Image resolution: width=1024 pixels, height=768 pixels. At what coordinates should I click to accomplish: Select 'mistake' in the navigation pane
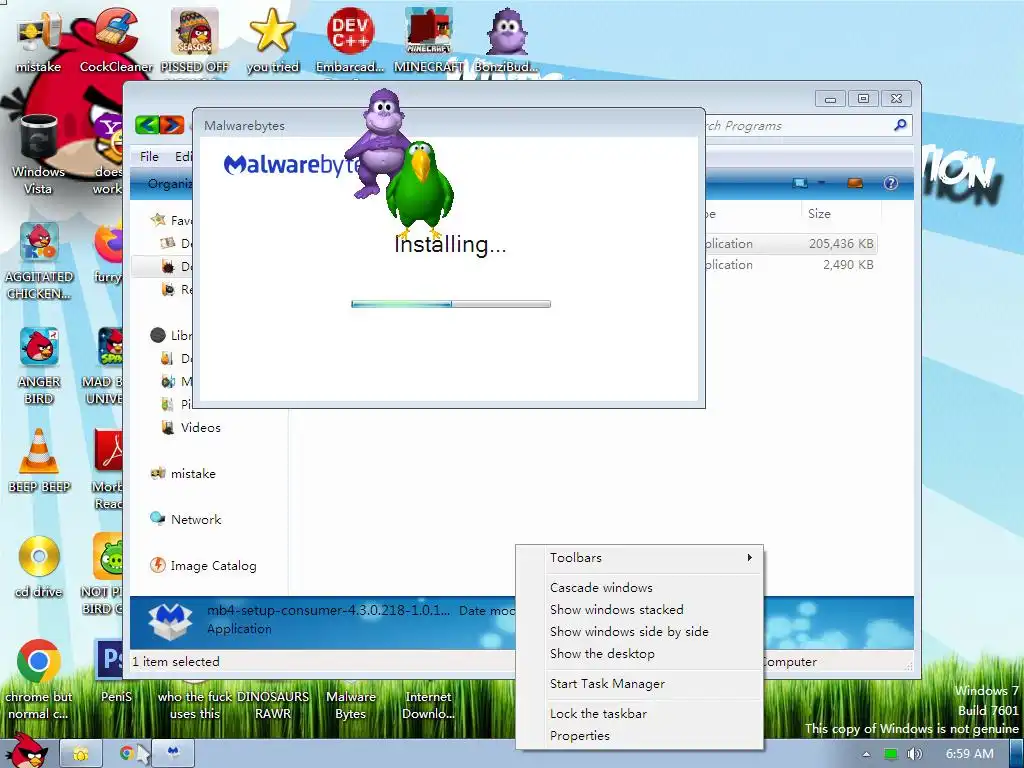coord(193,473)
